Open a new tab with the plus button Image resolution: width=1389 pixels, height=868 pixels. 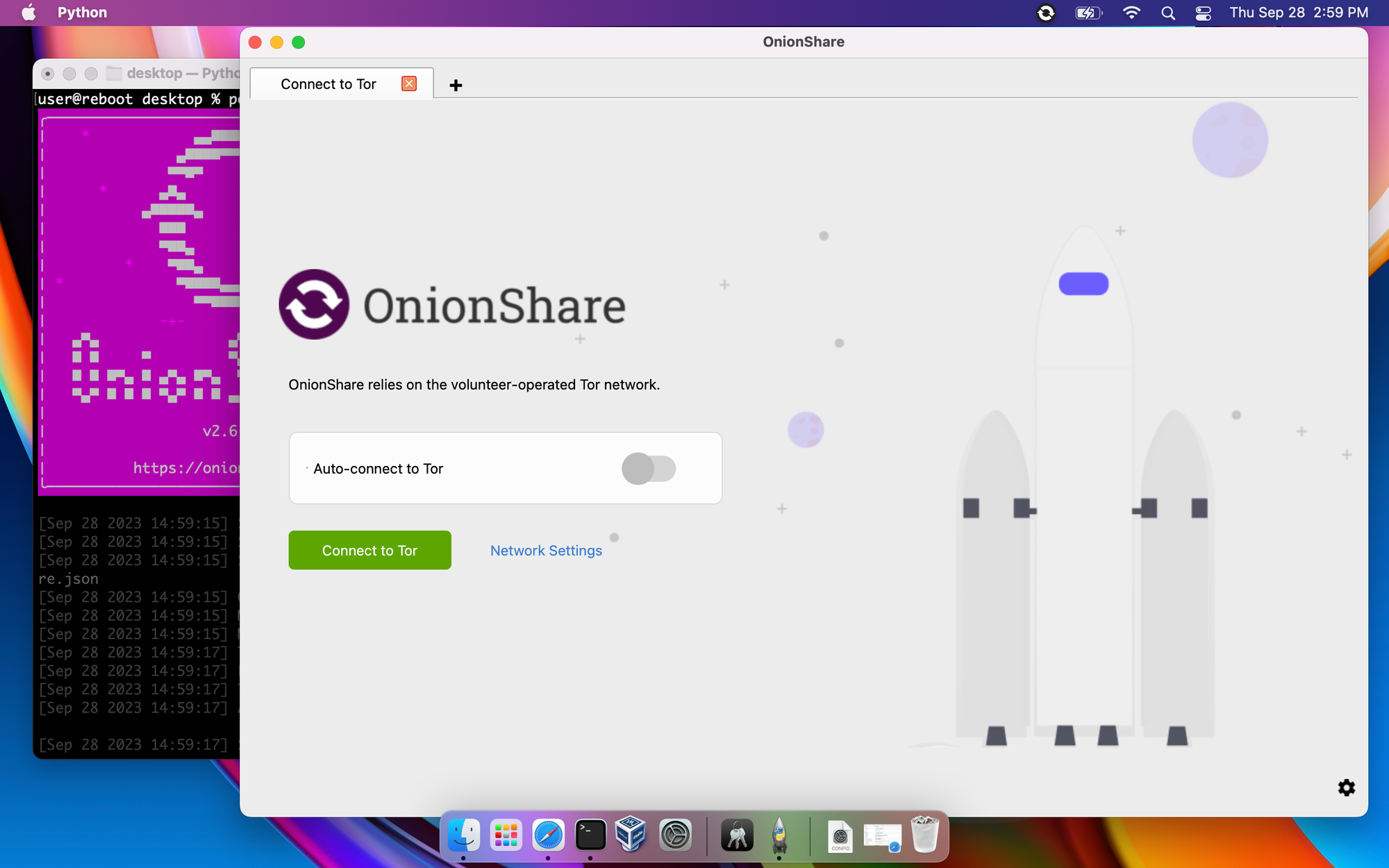[x=456, y=85]
